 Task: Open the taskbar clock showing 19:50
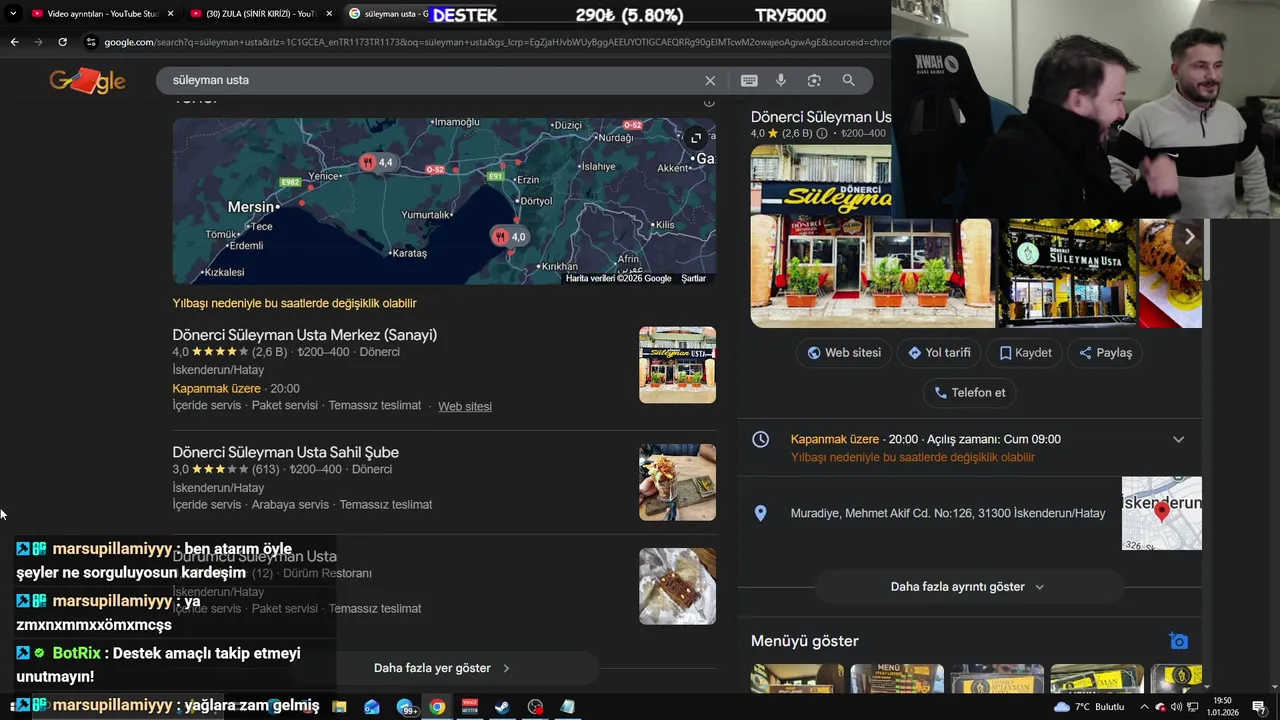1222,707
